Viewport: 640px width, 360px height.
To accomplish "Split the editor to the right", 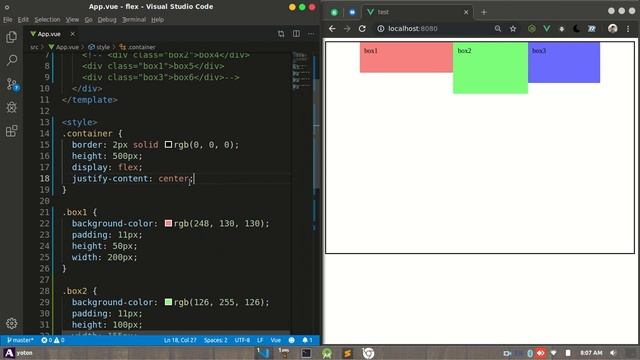I will pos(296,34).
